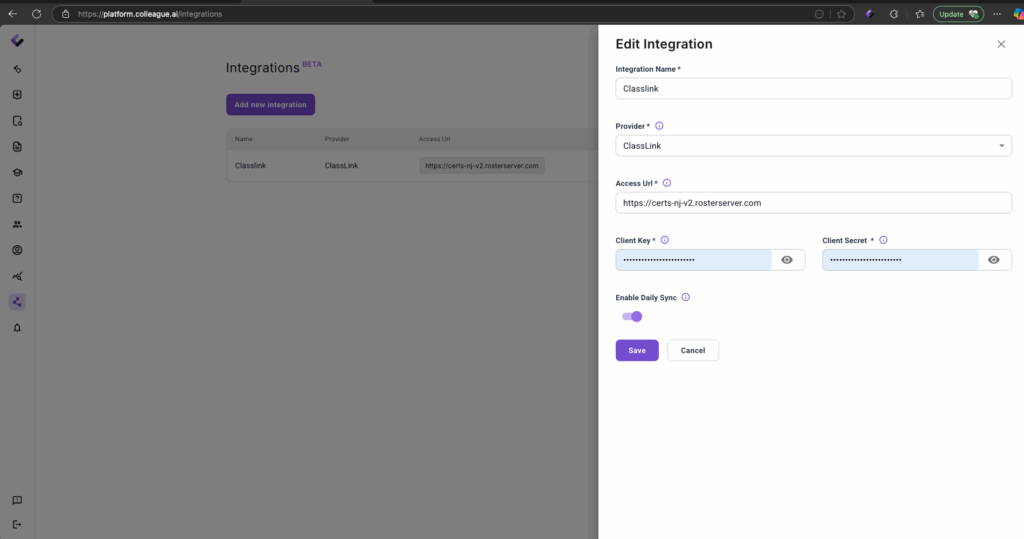Disable the Enable Daily Sync toggle
Viewport: 1024px width, 539px height.
click(x=632, y=316)
